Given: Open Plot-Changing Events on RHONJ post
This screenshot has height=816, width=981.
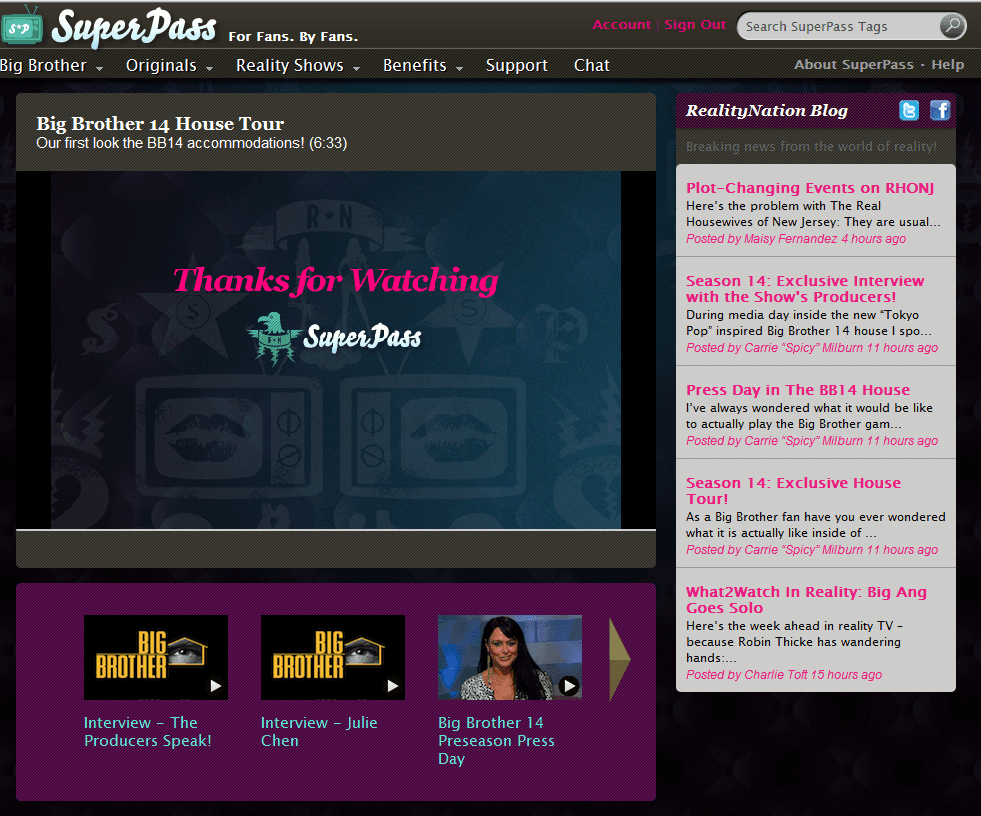Looking at the screenshot, I should pyautogui.click(x=810, y=188).
